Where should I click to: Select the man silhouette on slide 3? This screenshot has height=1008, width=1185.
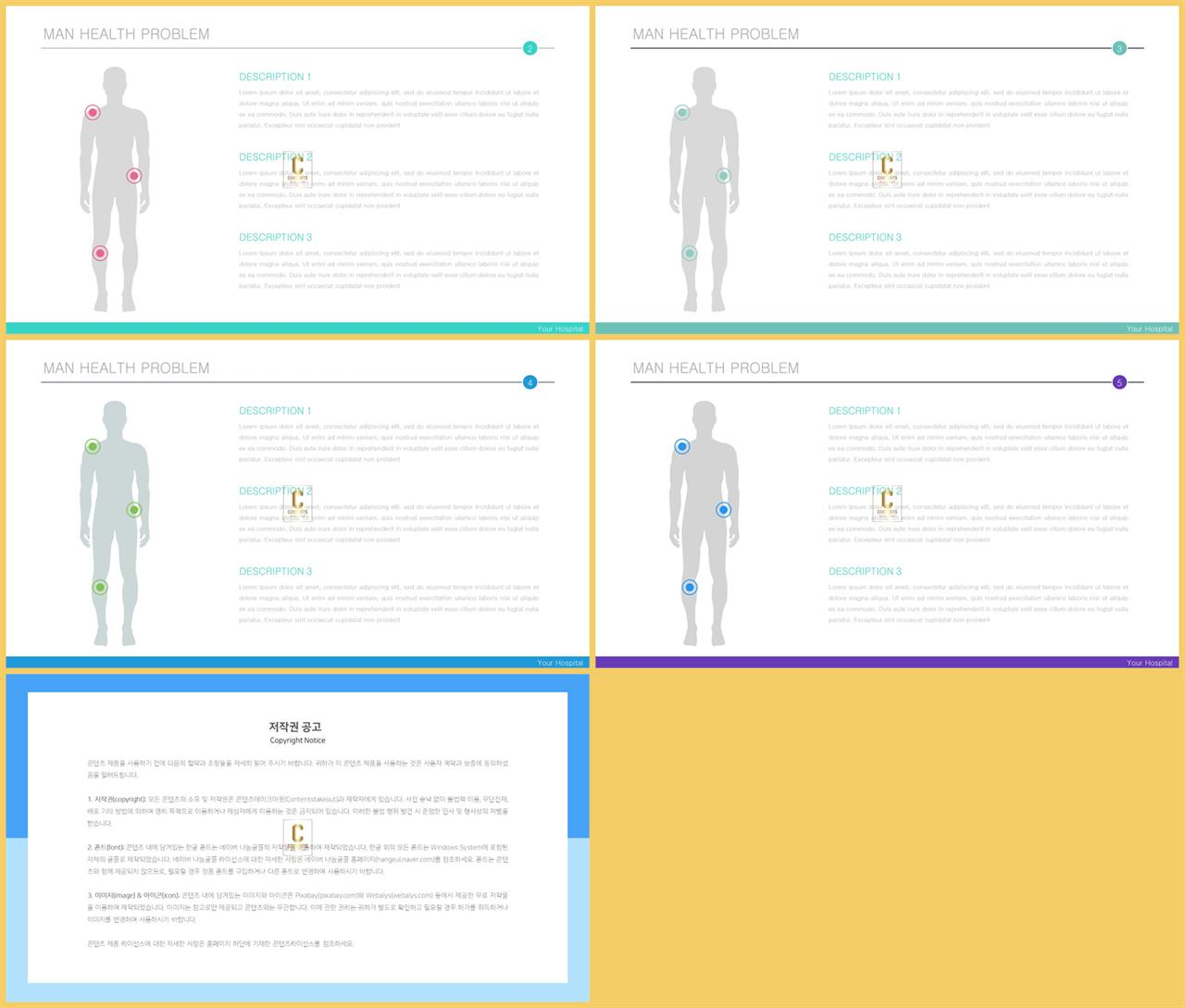[x=705, y=189]
